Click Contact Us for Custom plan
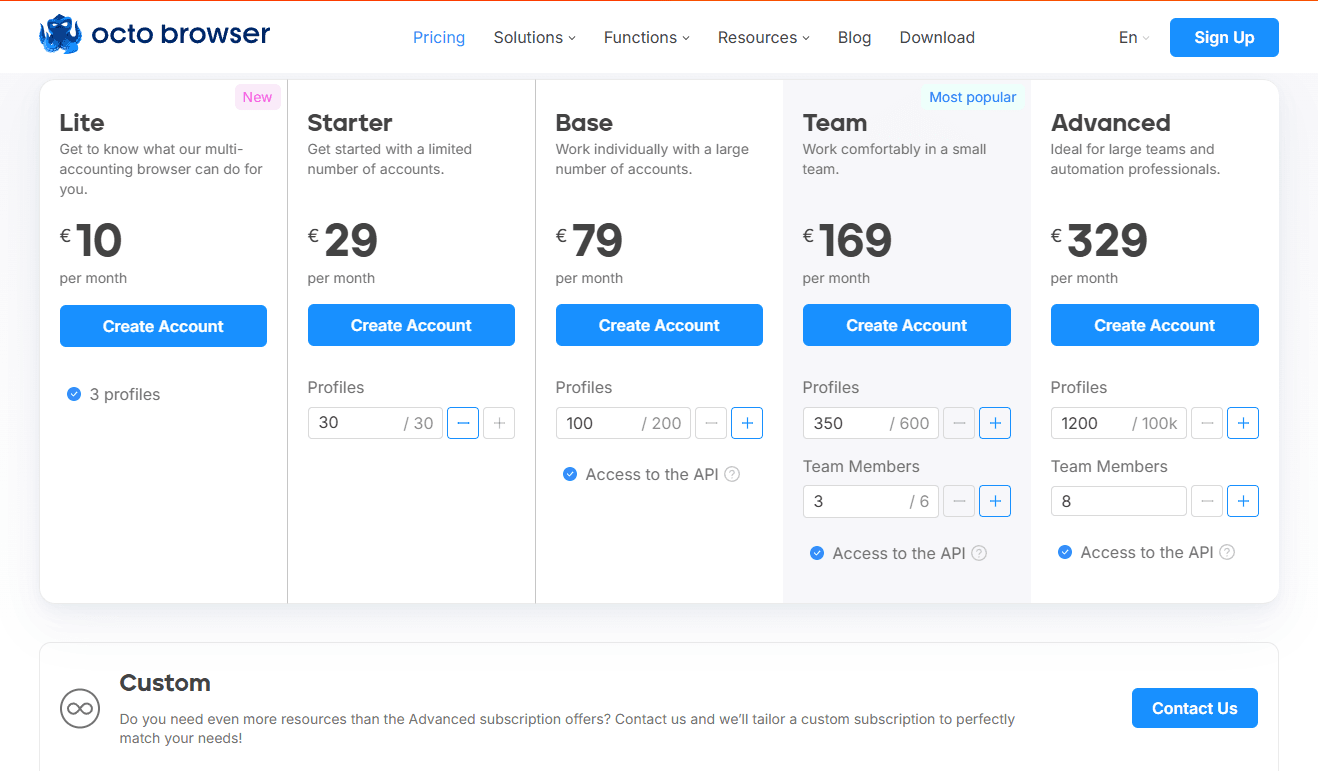 pyautogui.click(x=1195, y=708)
